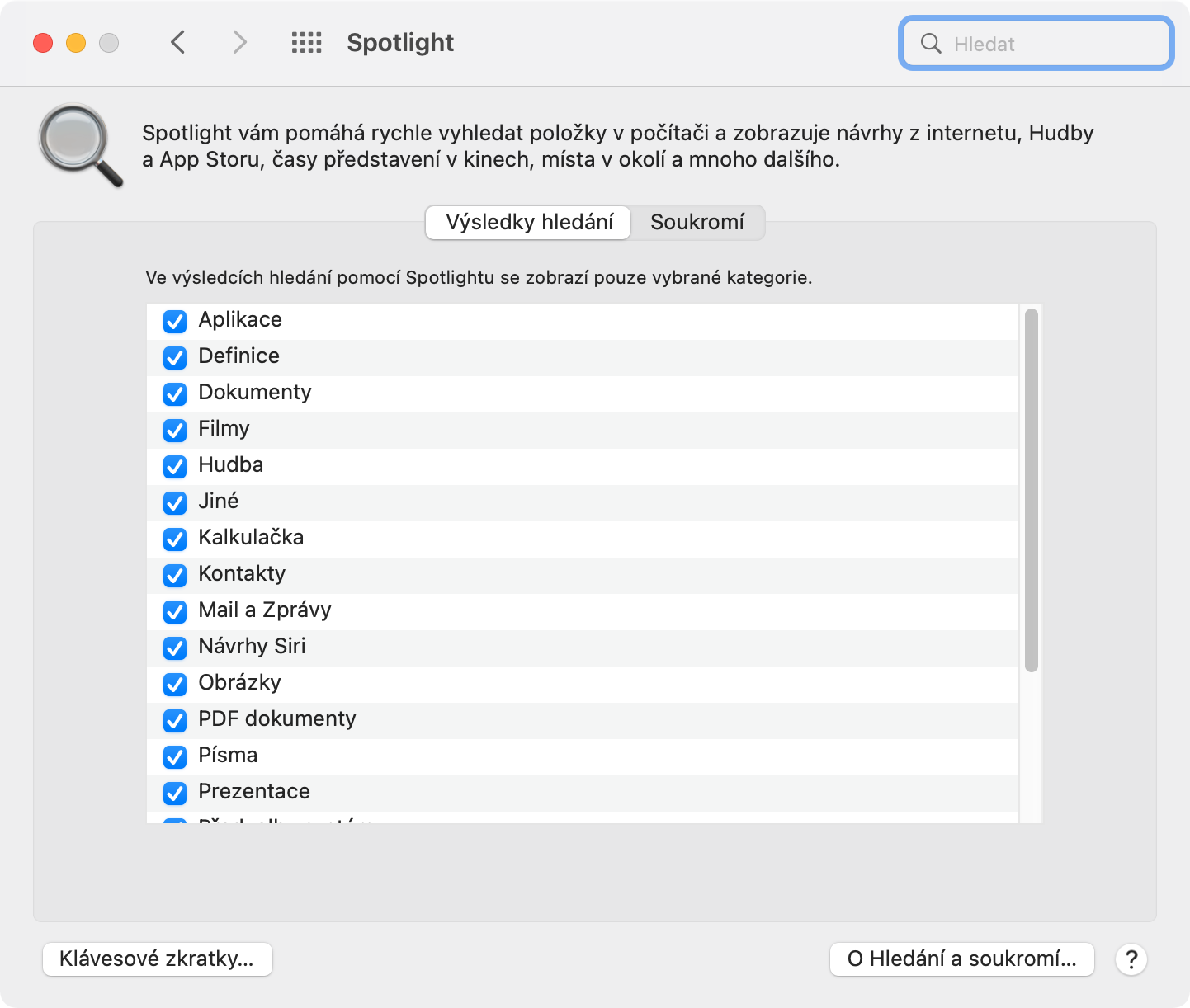
Task: Toggle the Mail a Zprávy checkbox
Action: 175,611
